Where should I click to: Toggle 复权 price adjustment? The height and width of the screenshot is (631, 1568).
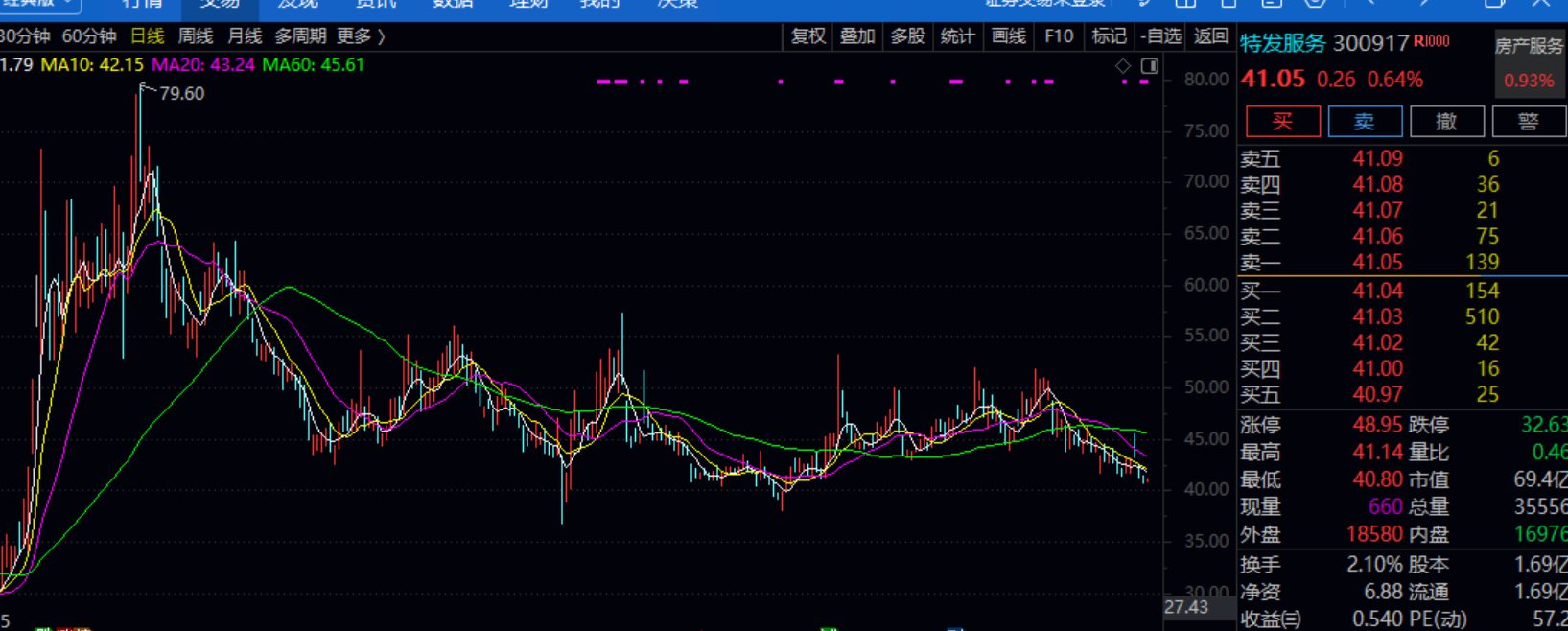(807, 36)
